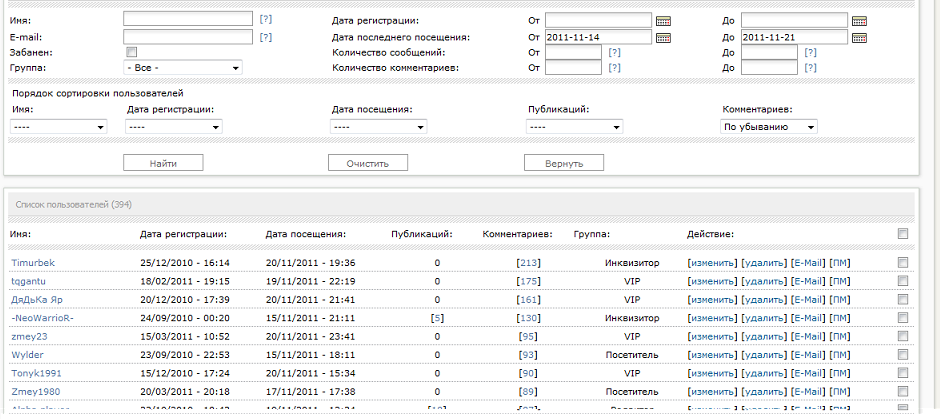Click help [?] beside message count From field
The height and width of the screenshot is (419, 941).
tap(614, 52)
